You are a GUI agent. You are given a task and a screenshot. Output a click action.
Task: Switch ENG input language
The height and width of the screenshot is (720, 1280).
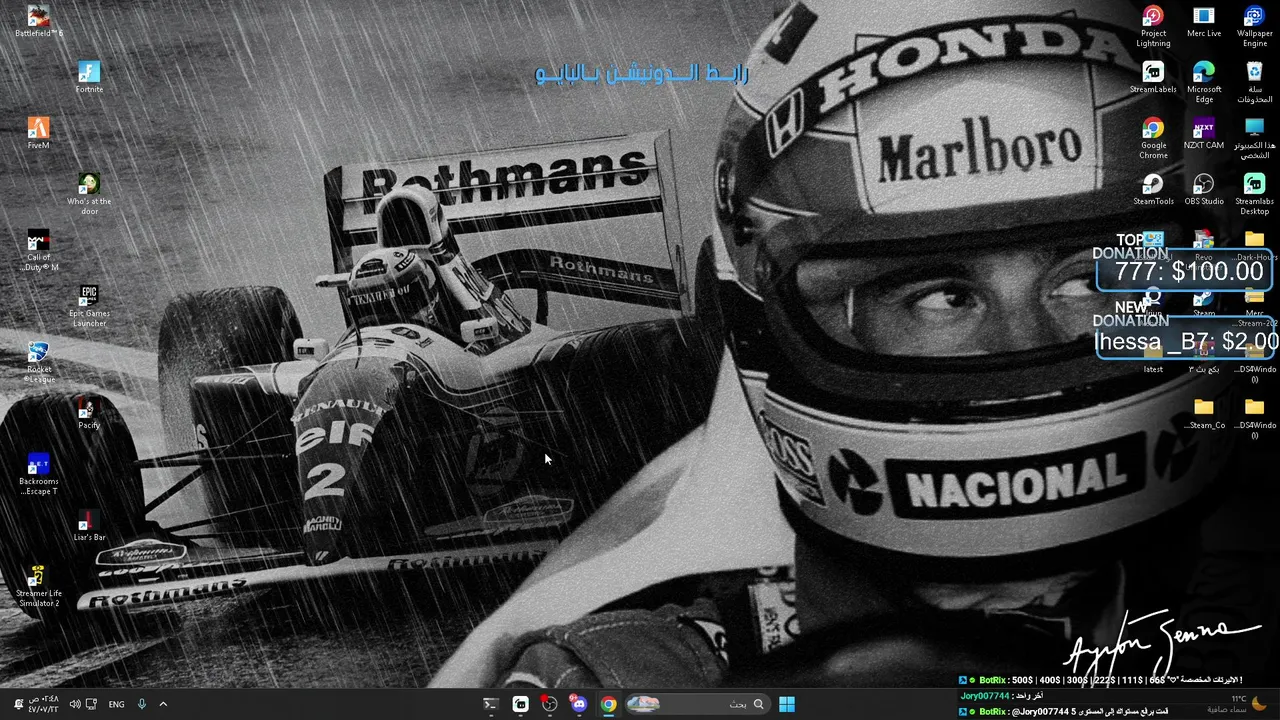click(116, 704)
